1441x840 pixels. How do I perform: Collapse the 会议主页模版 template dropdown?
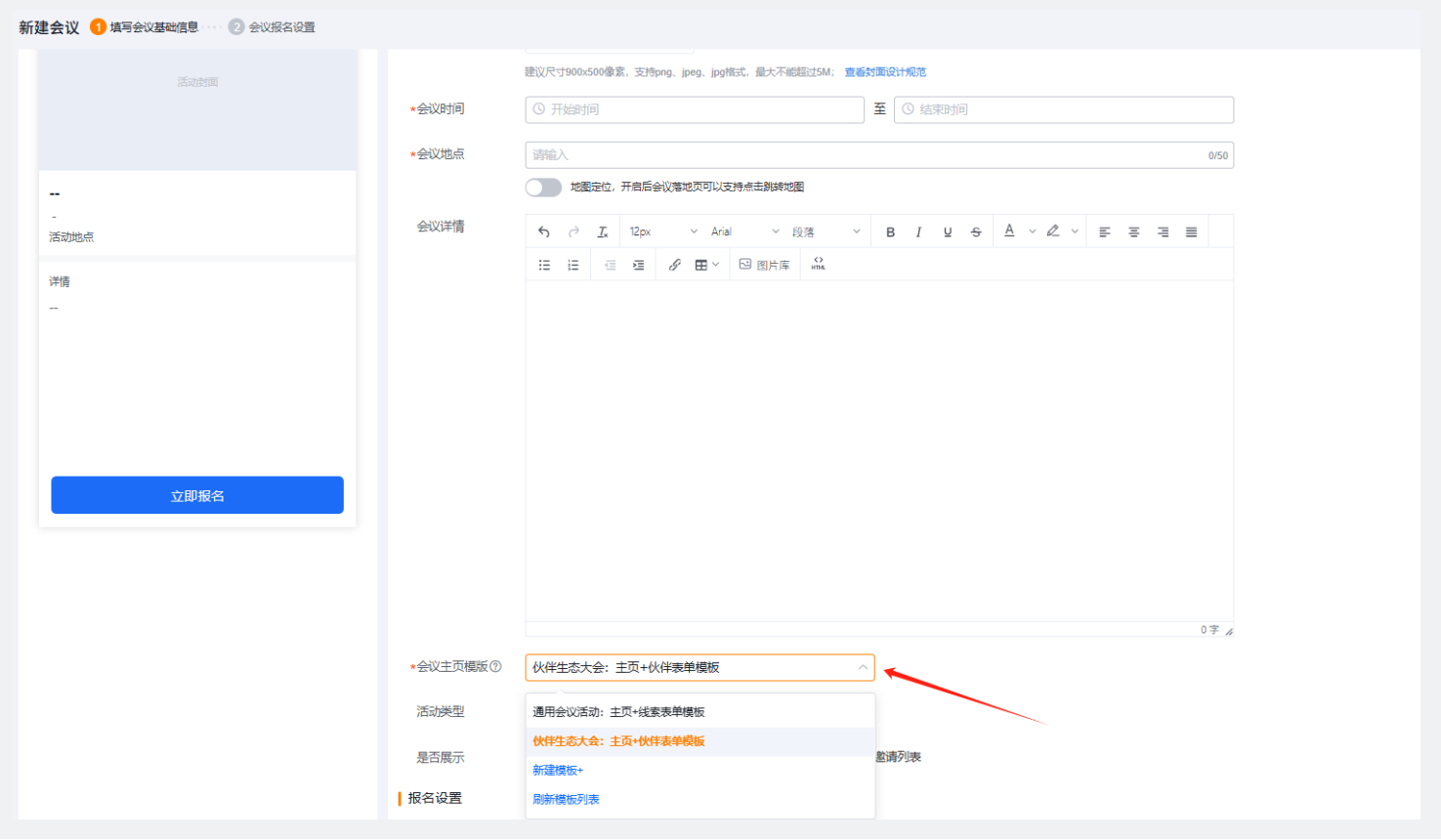pyautogui.click(x=863, y=667)
